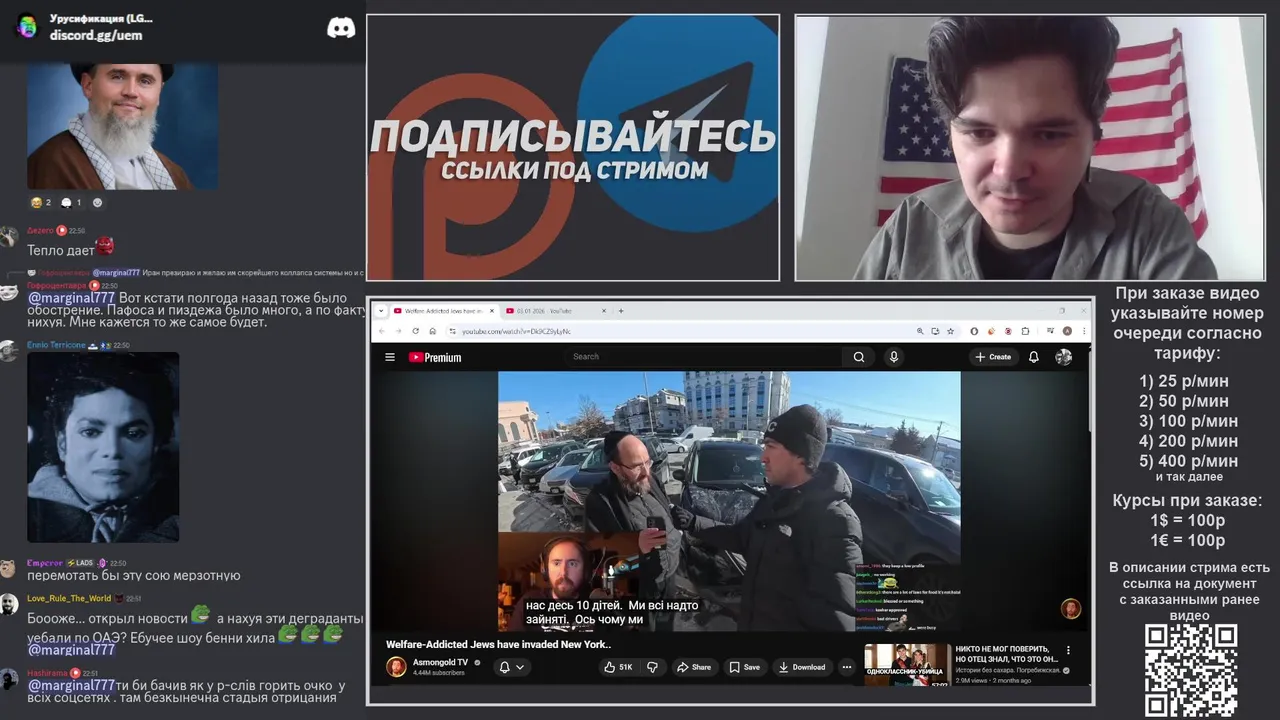1280x720 pixels.
Task: Add a reaction with the smiley button
Action: (x=97, y=202)
